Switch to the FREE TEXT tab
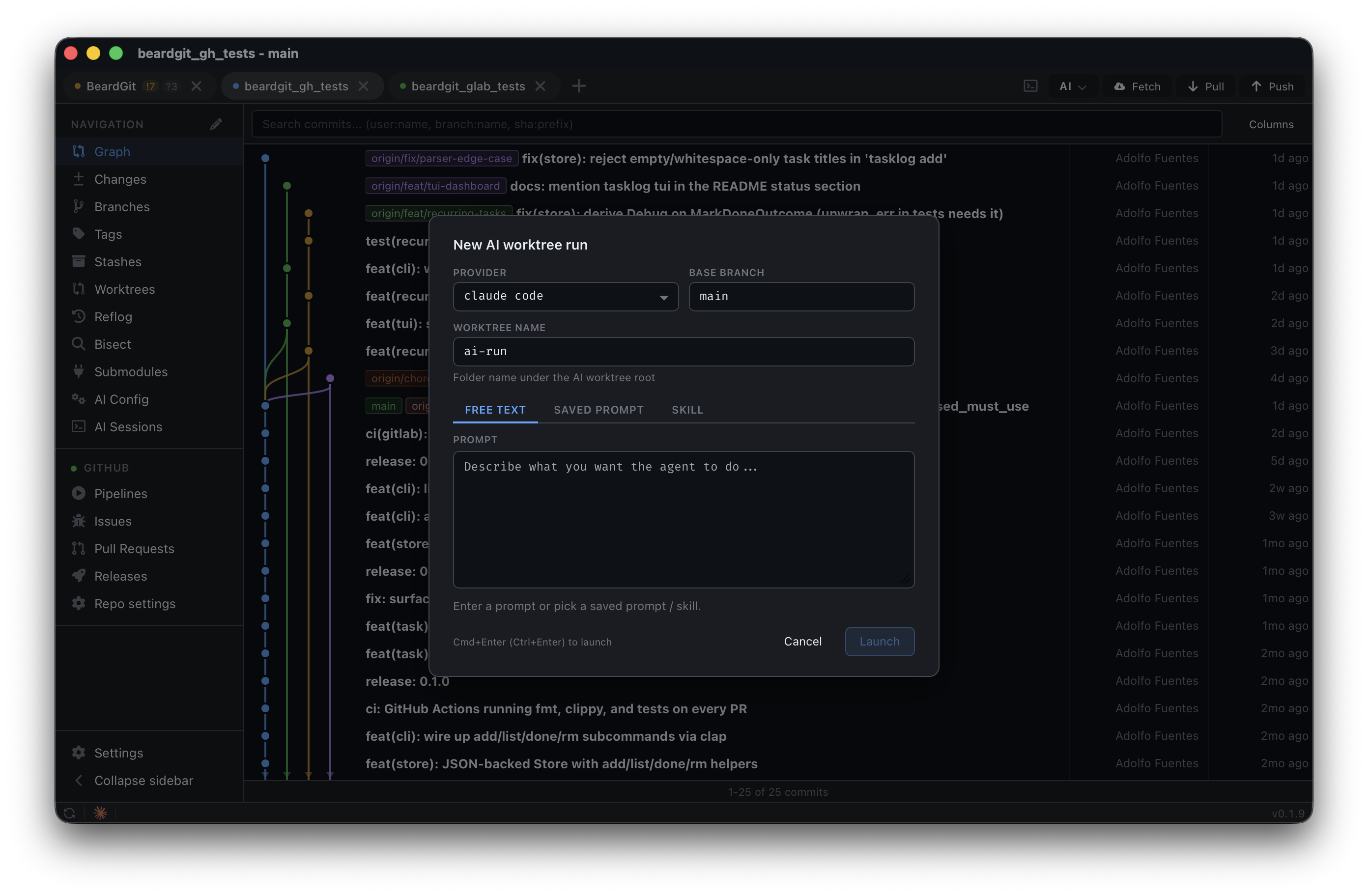Screen dimensions: 1368x896 [495, 410]
